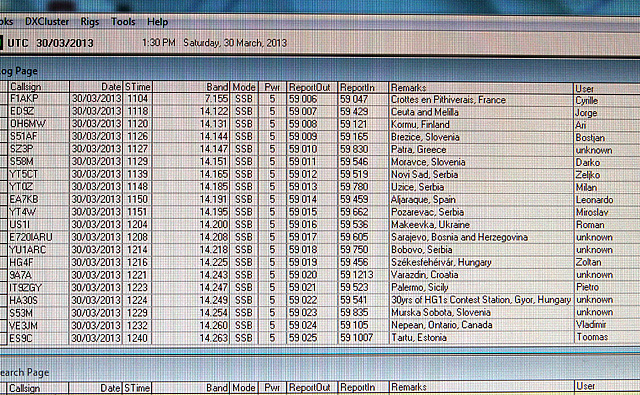Click remark 30yrs of HG1s Contest Station
Screen dimensions: 640x395
(x=450, y=300)
